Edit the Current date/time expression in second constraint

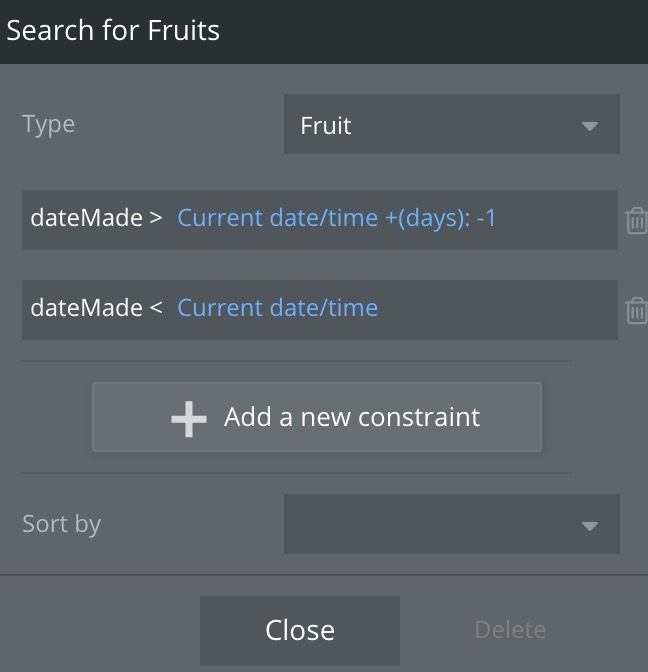(x=278, y=308)
